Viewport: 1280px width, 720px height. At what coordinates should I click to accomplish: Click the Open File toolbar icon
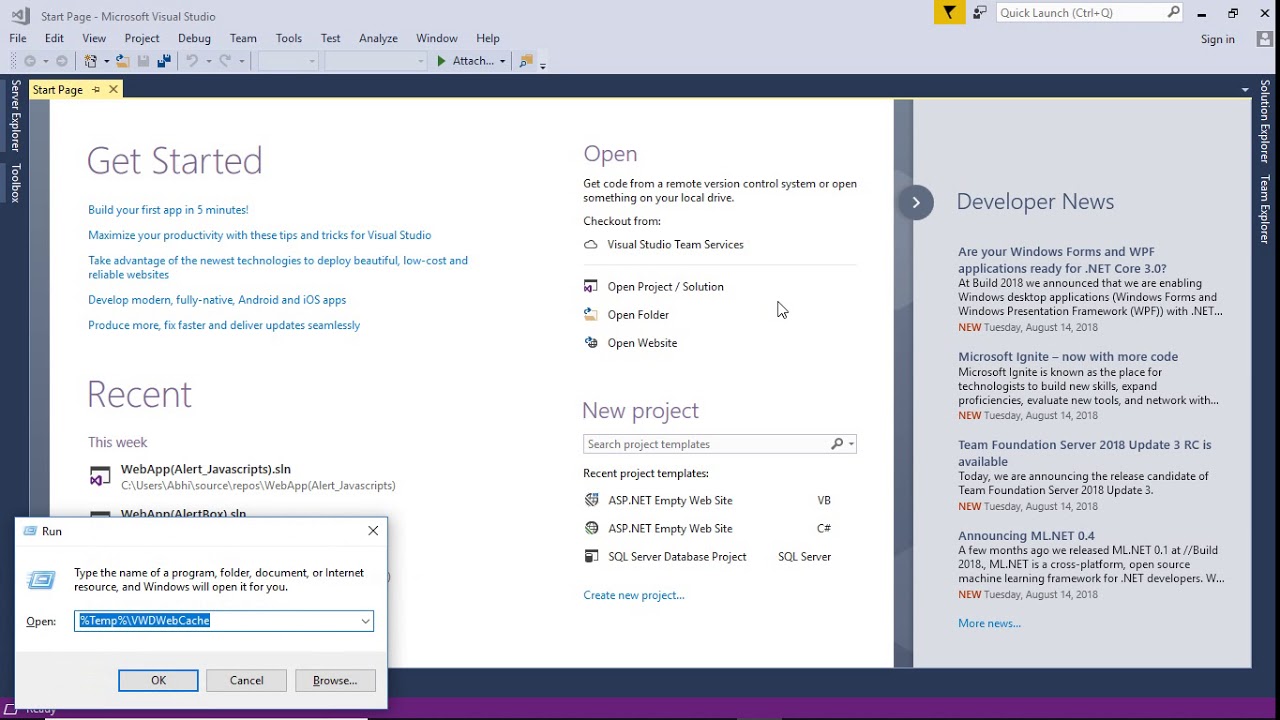122,61
